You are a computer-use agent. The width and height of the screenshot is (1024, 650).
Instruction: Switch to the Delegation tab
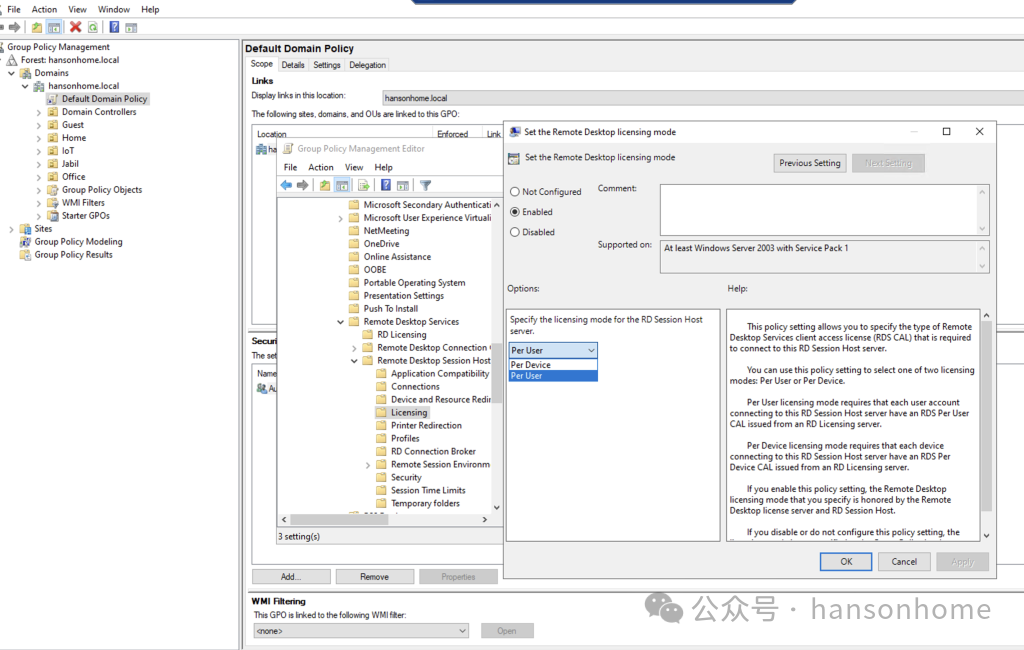tap(367, 65)
